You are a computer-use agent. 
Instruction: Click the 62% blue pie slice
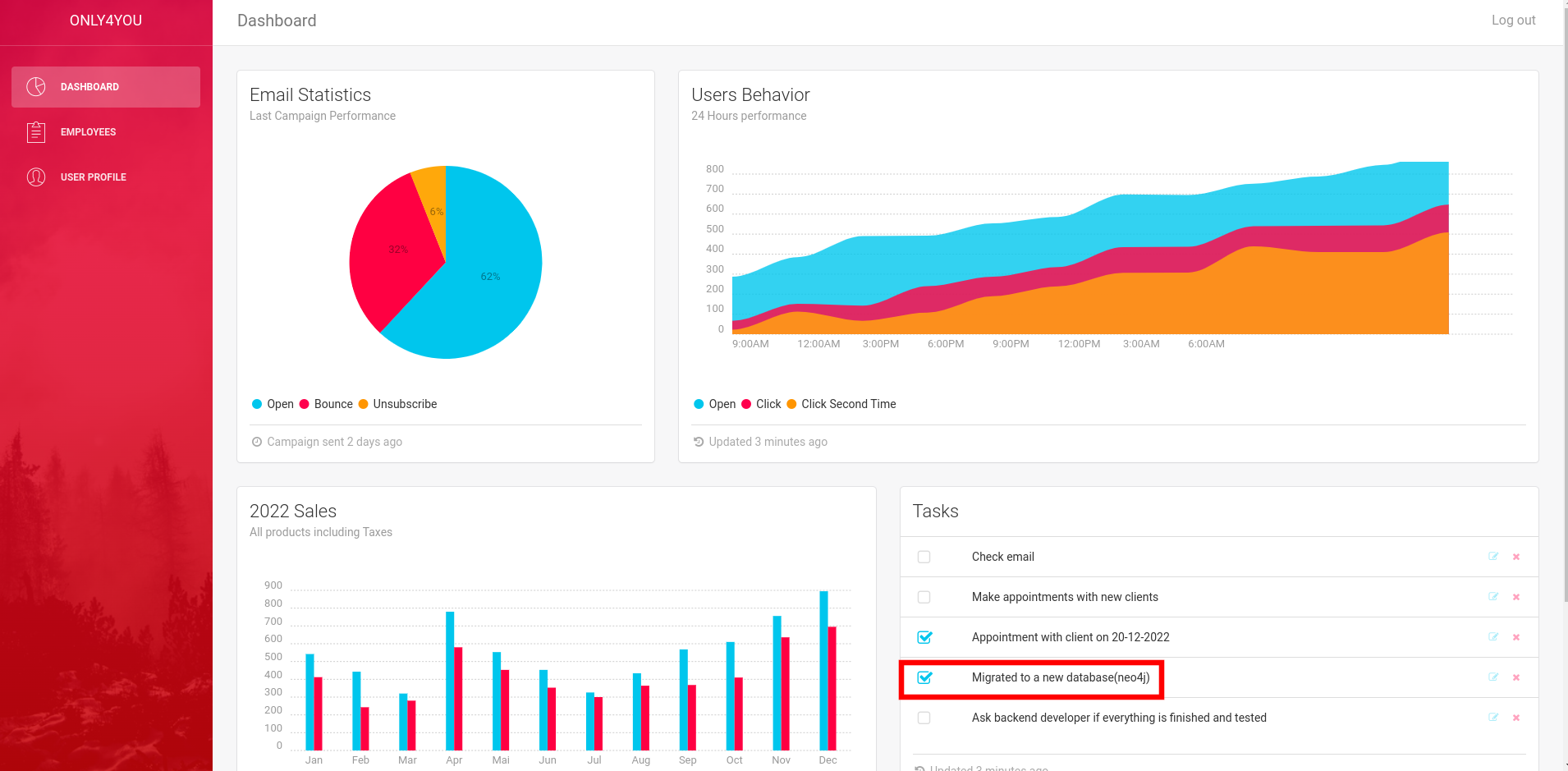tap(490, 277)
